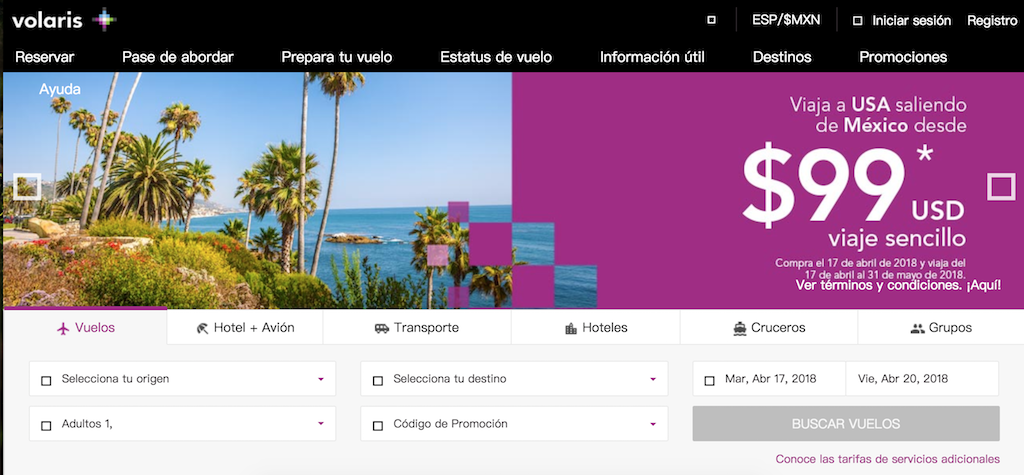
Task: Open the Adultos 1 passenger dropdown
Action: (182, 423)
